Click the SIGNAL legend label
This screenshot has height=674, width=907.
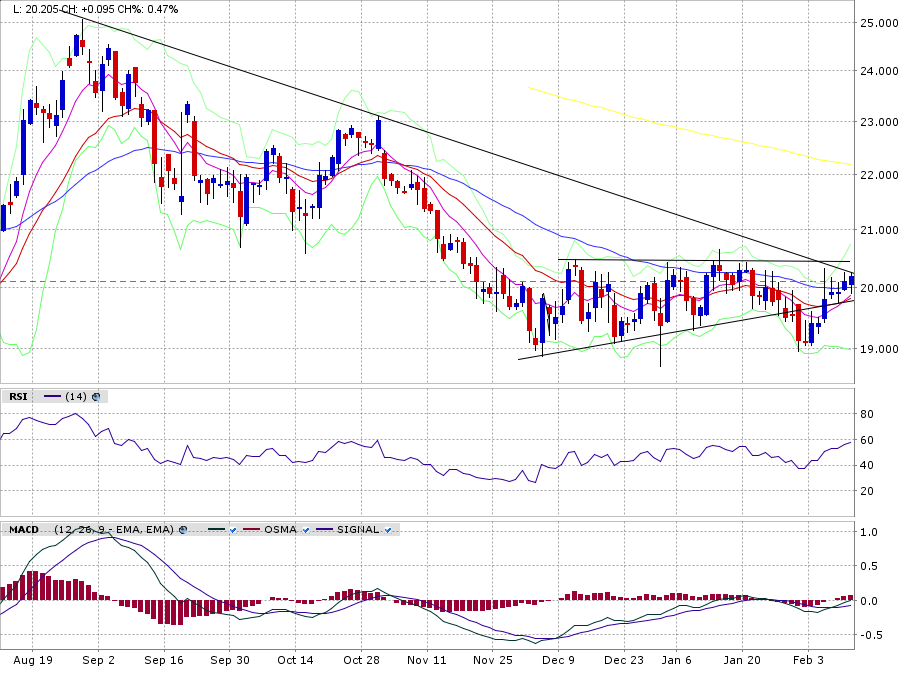tap(358, 529)
